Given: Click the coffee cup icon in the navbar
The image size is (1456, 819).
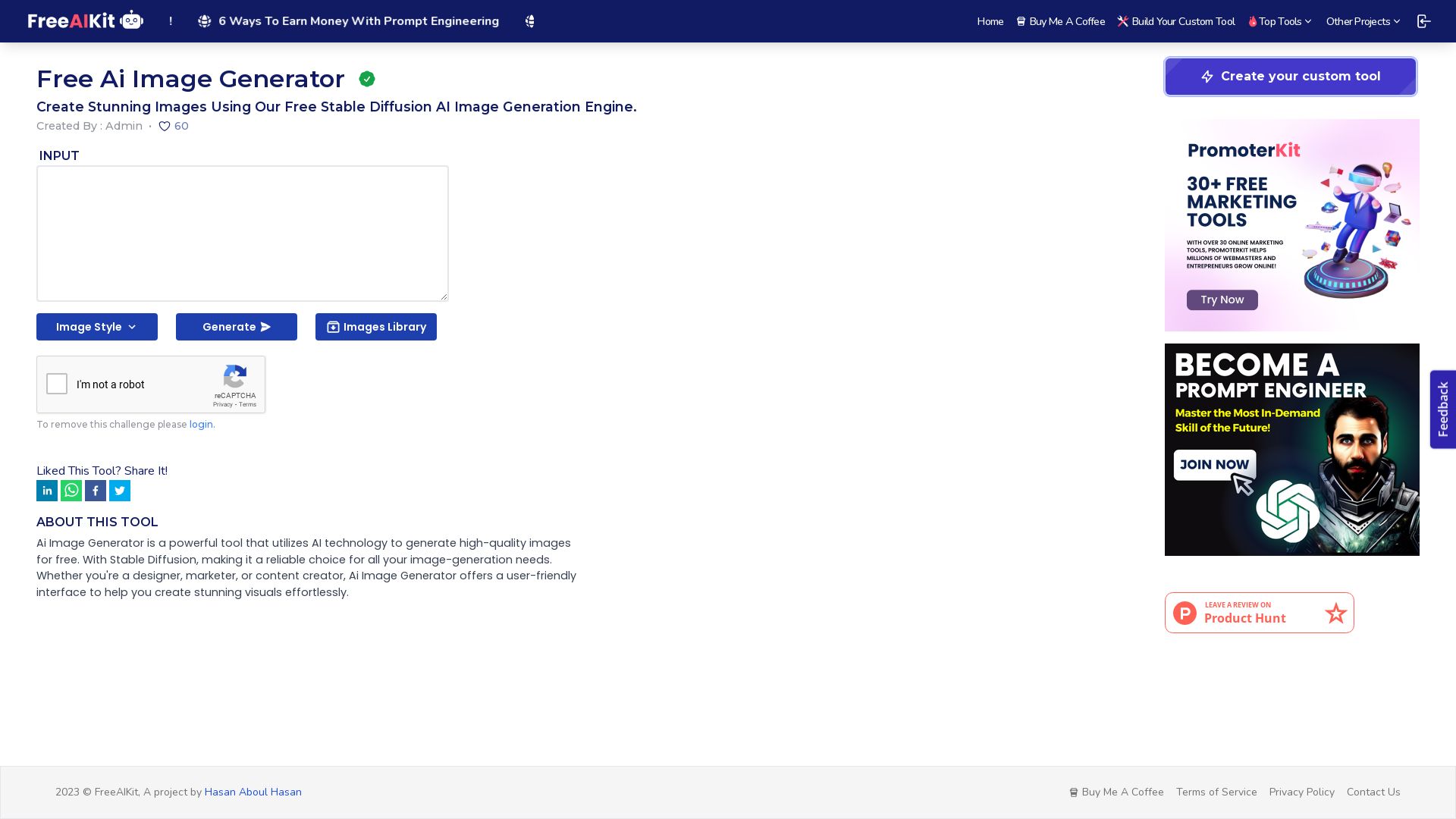Looking at the screenshot, I should (x=1020, y=21).
